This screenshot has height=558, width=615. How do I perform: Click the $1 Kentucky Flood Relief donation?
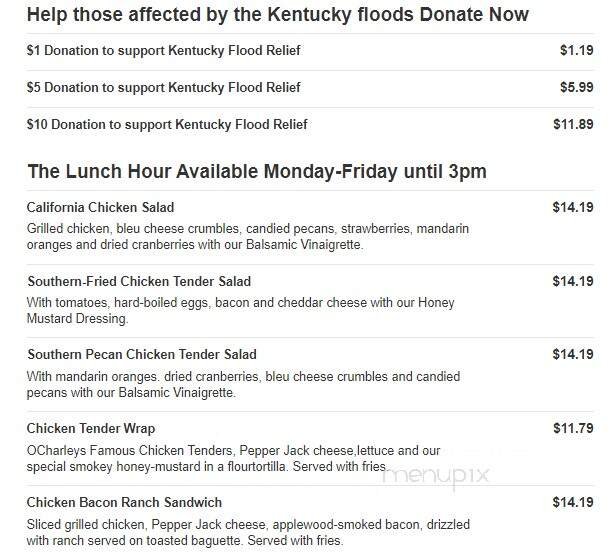(164, 50)
